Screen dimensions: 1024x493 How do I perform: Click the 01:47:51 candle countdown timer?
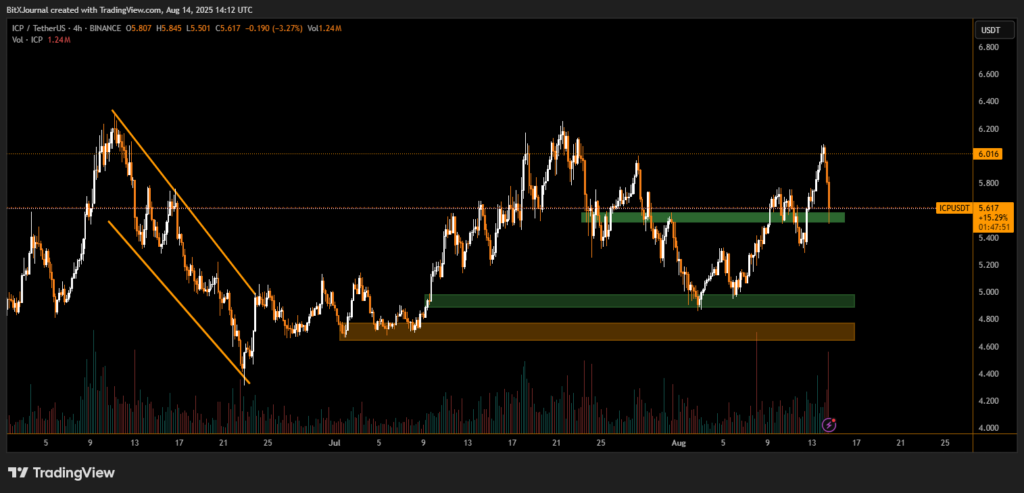click(x=996, y=227)
